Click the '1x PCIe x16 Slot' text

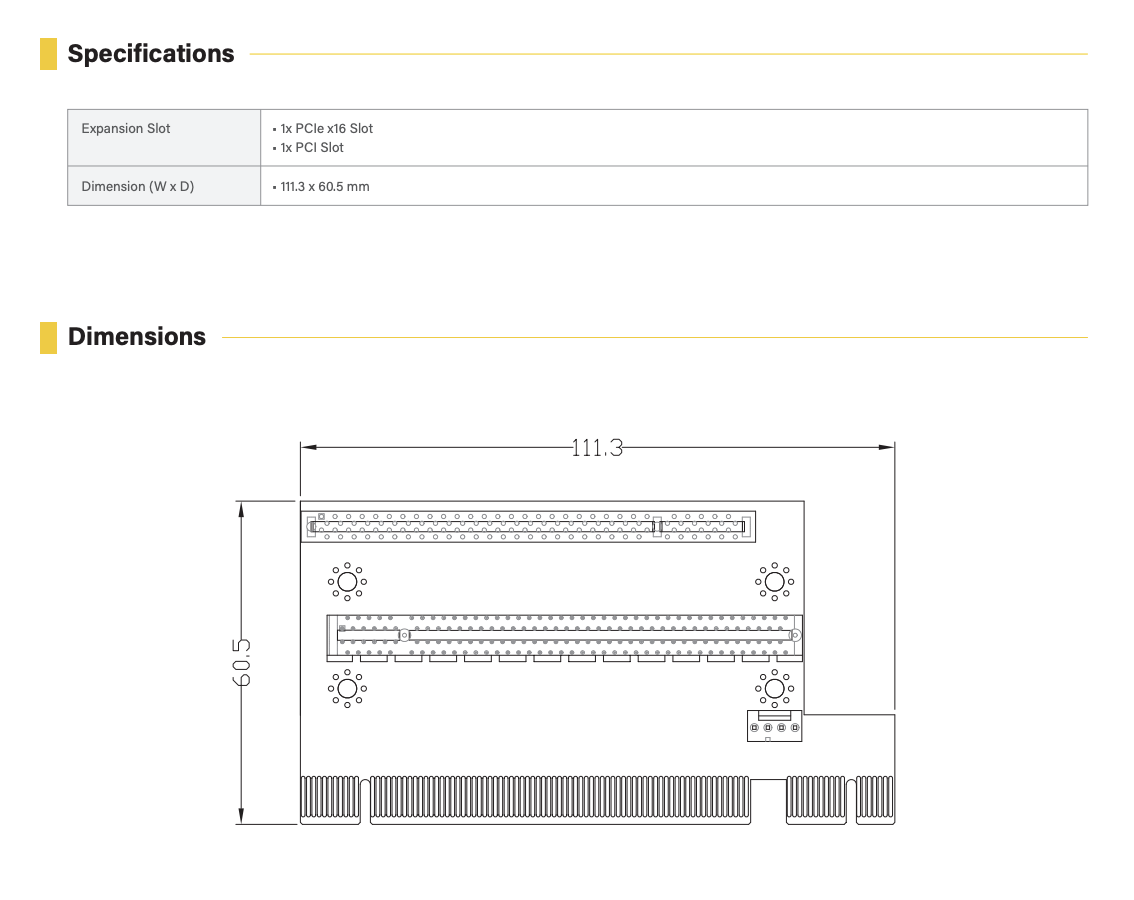click(326, 128)
